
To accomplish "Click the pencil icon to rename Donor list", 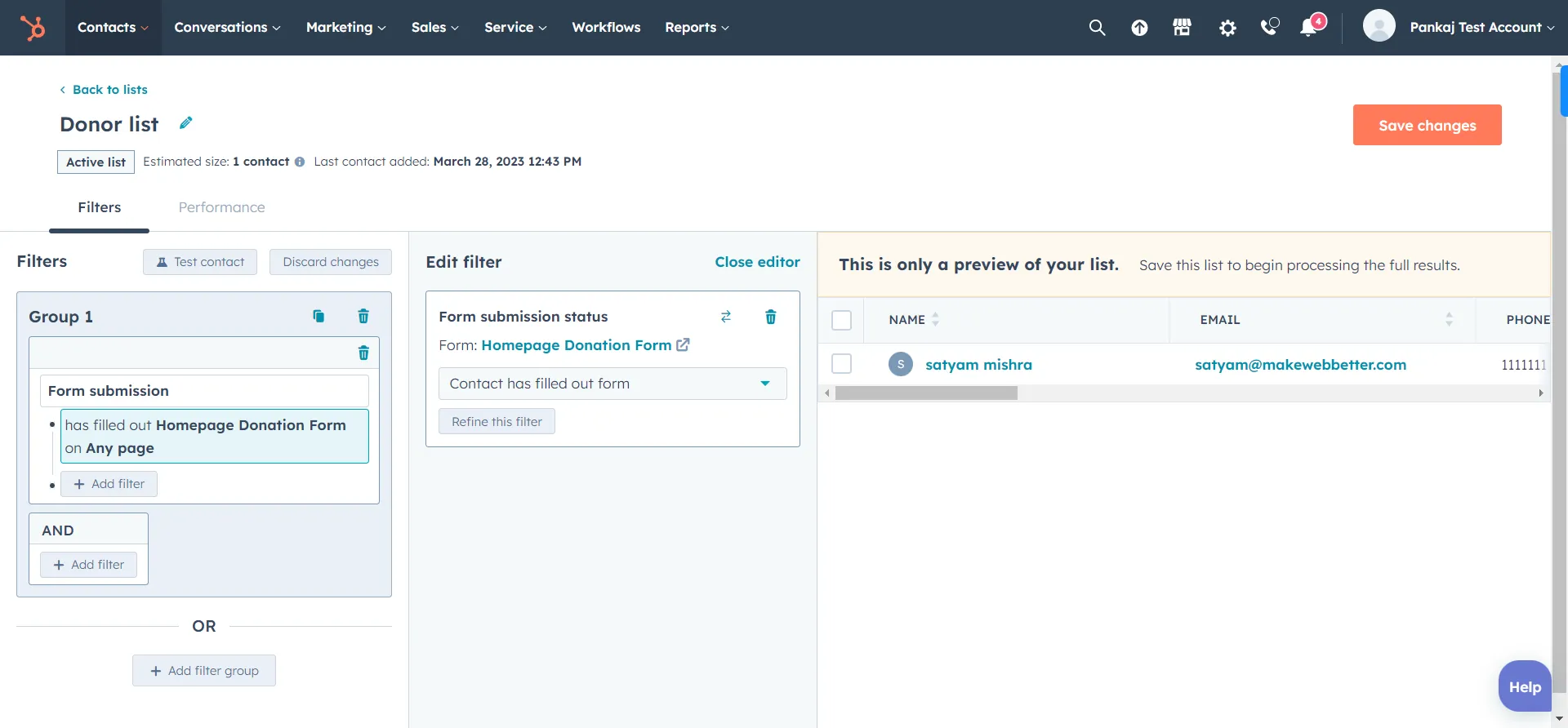I will (x=186, y=123).
